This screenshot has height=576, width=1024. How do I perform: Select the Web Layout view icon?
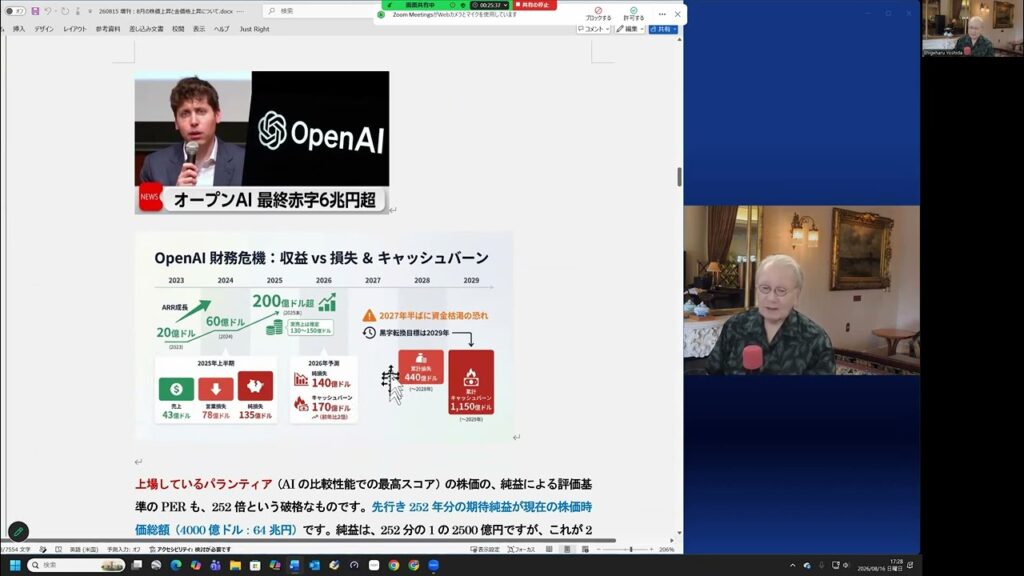point(585,549)
